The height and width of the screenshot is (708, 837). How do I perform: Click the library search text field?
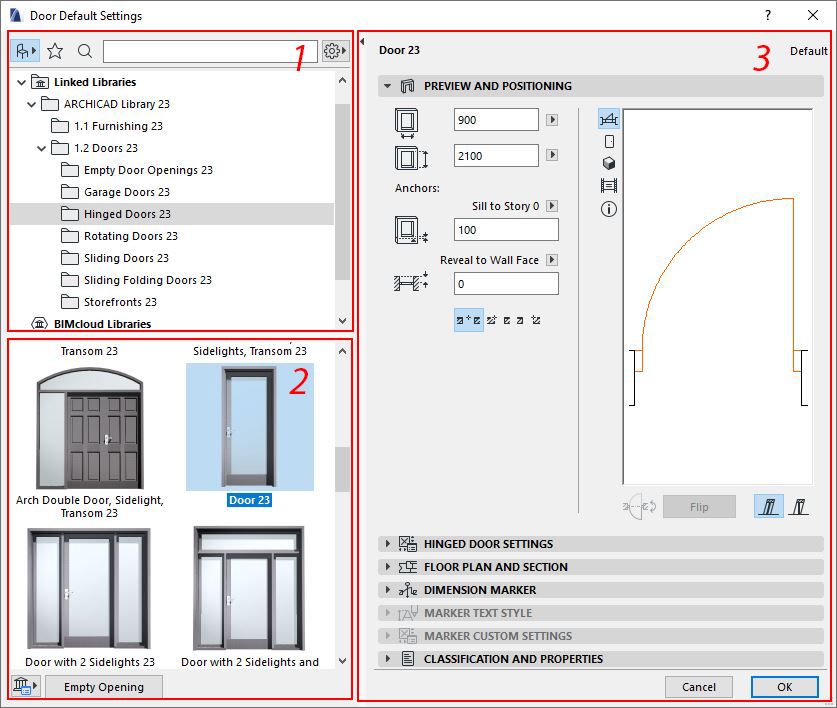click(210, 51)
